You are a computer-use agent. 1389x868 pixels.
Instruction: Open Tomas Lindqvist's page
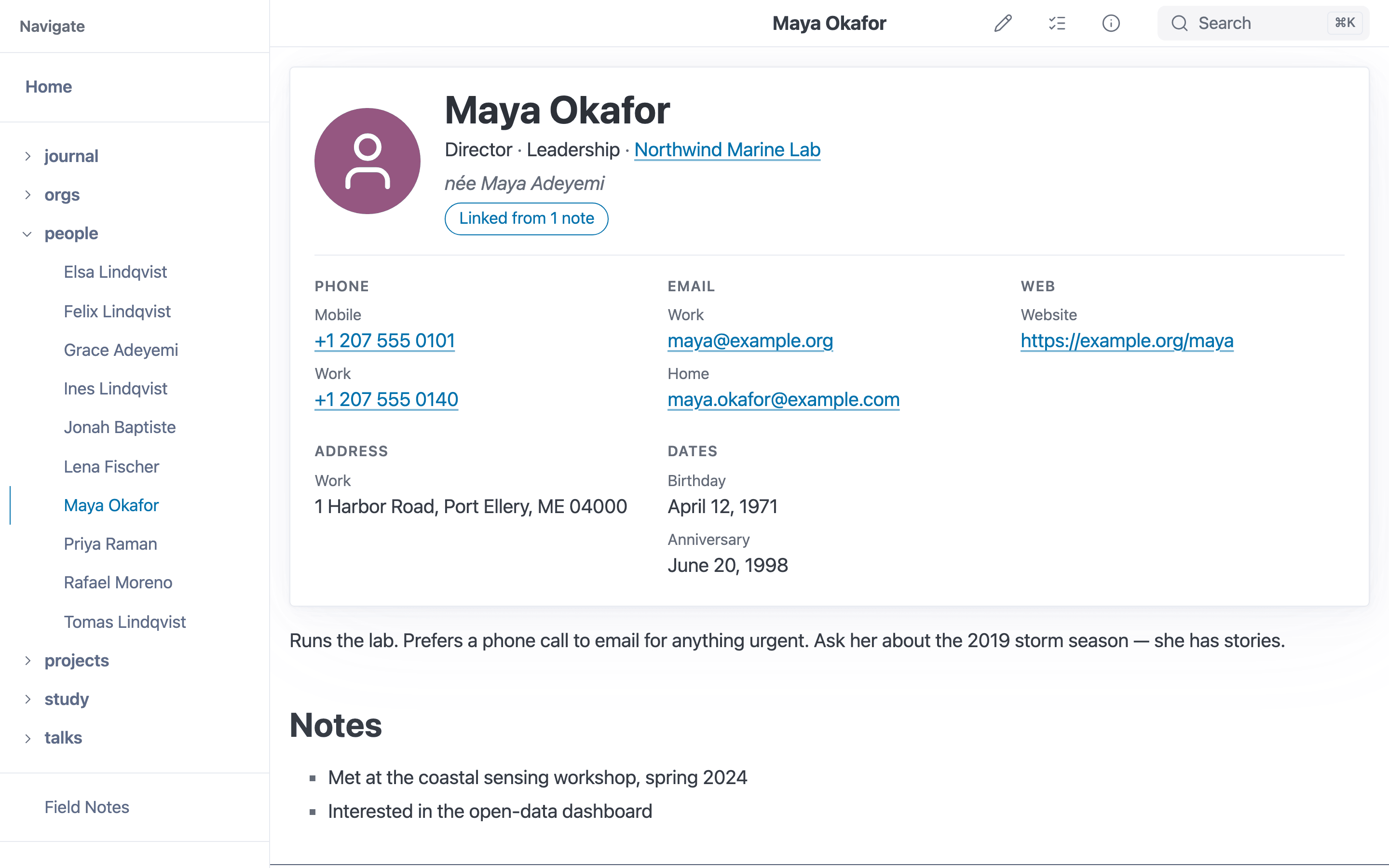click(124, 622)
